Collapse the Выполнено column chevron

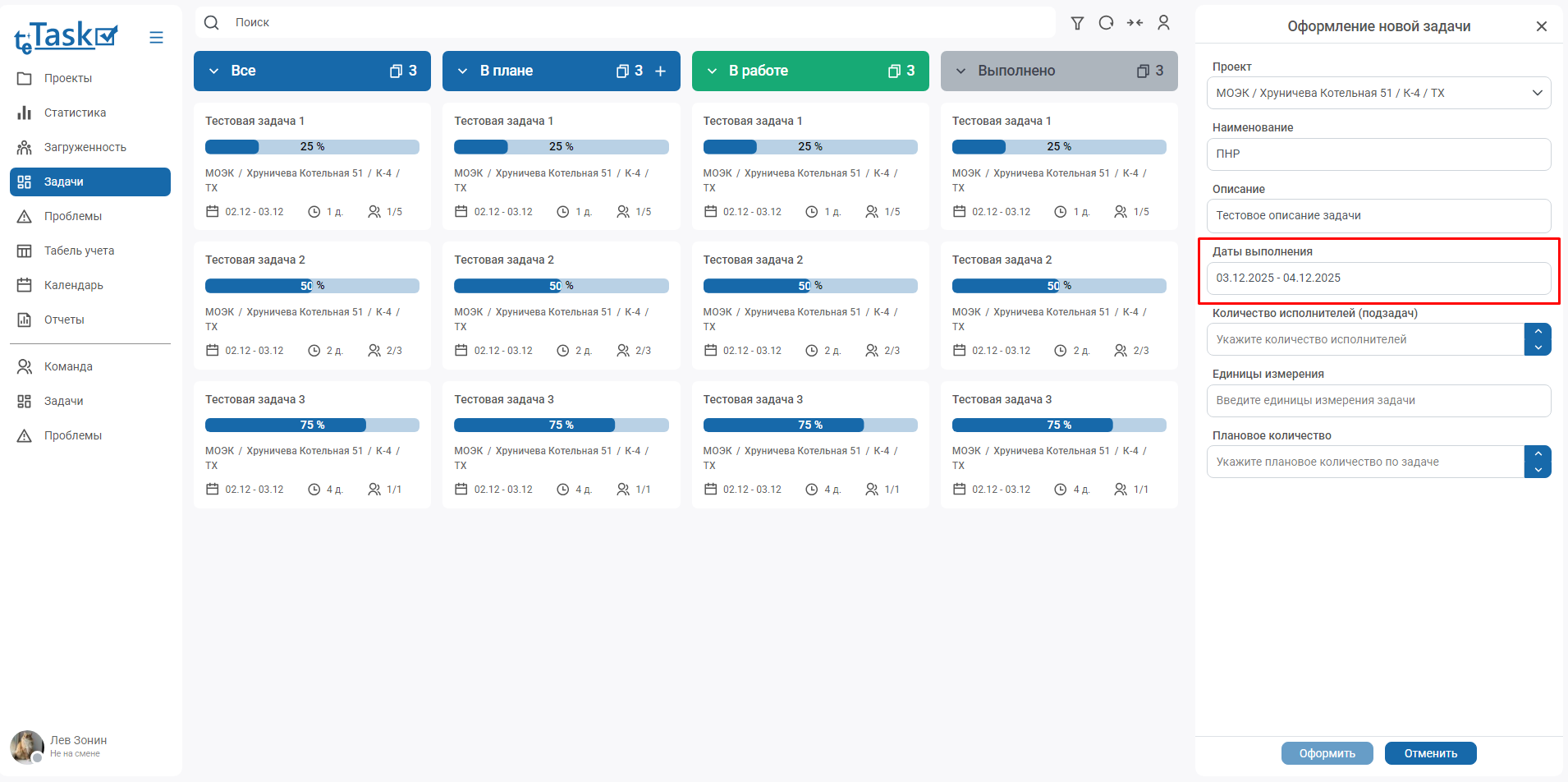pyautogui.click(x=961, y=71)
